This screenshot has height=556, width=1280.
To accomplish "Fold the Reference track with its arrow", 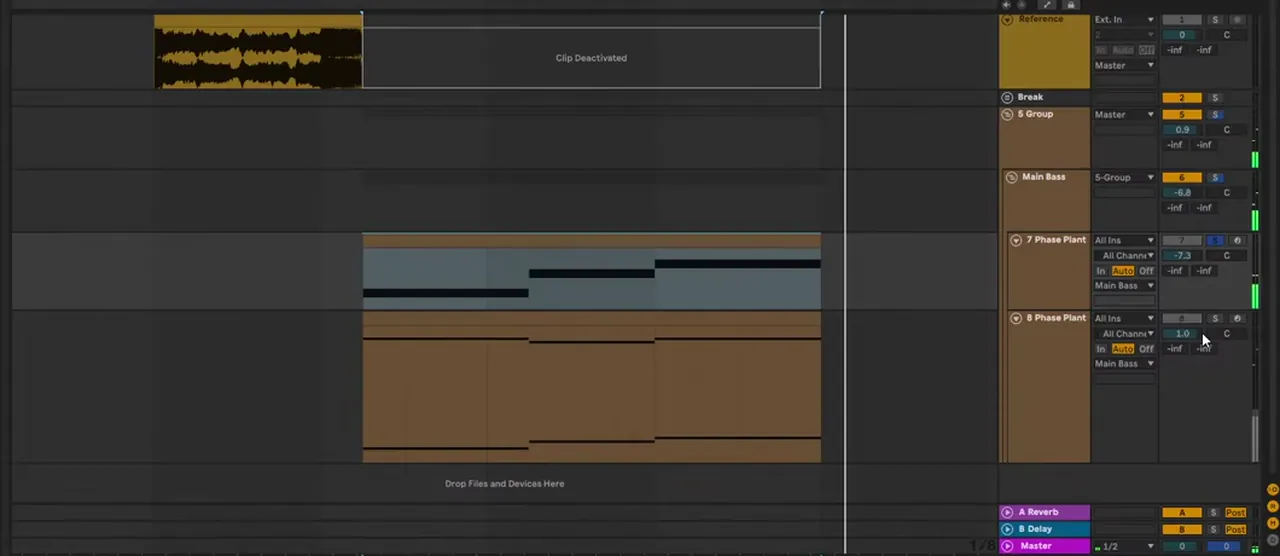I will [x=1007, y=20].
